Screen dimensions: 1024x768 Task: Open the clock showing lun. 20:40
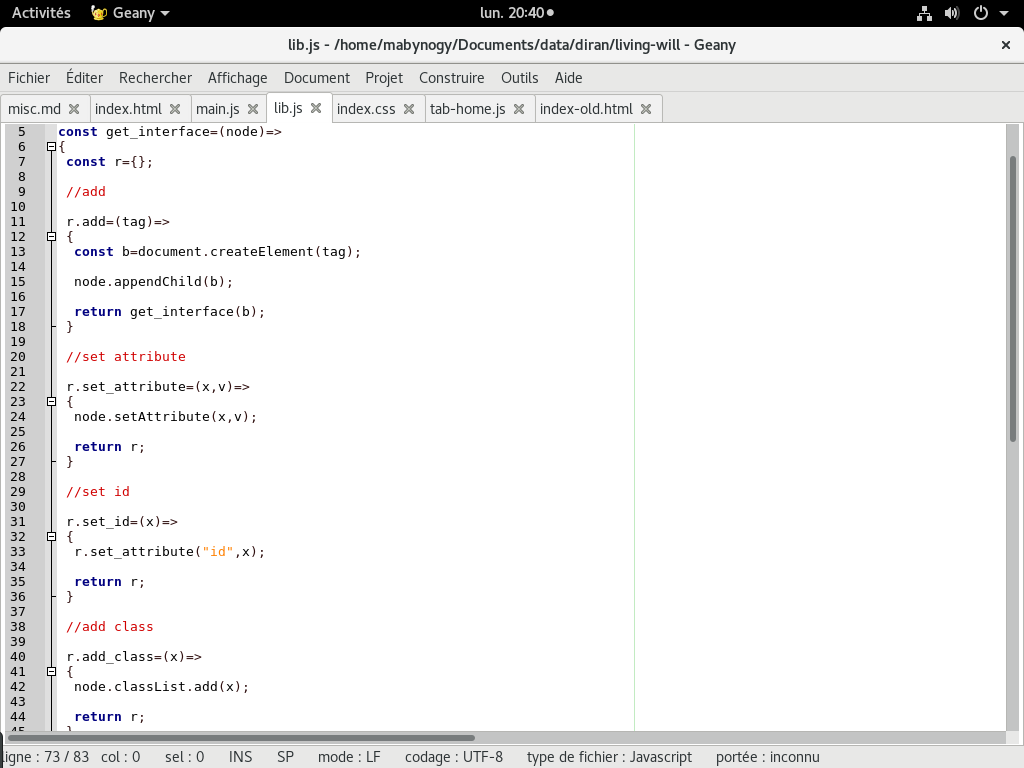517,13
